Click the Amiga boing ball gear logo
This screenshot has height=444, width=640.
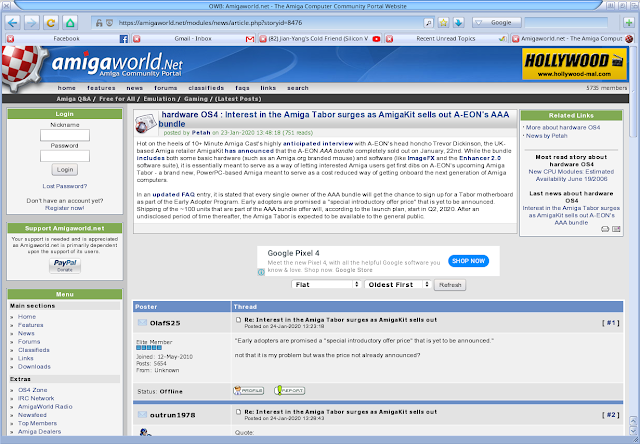pyautogui.click(x=22, y=67)
